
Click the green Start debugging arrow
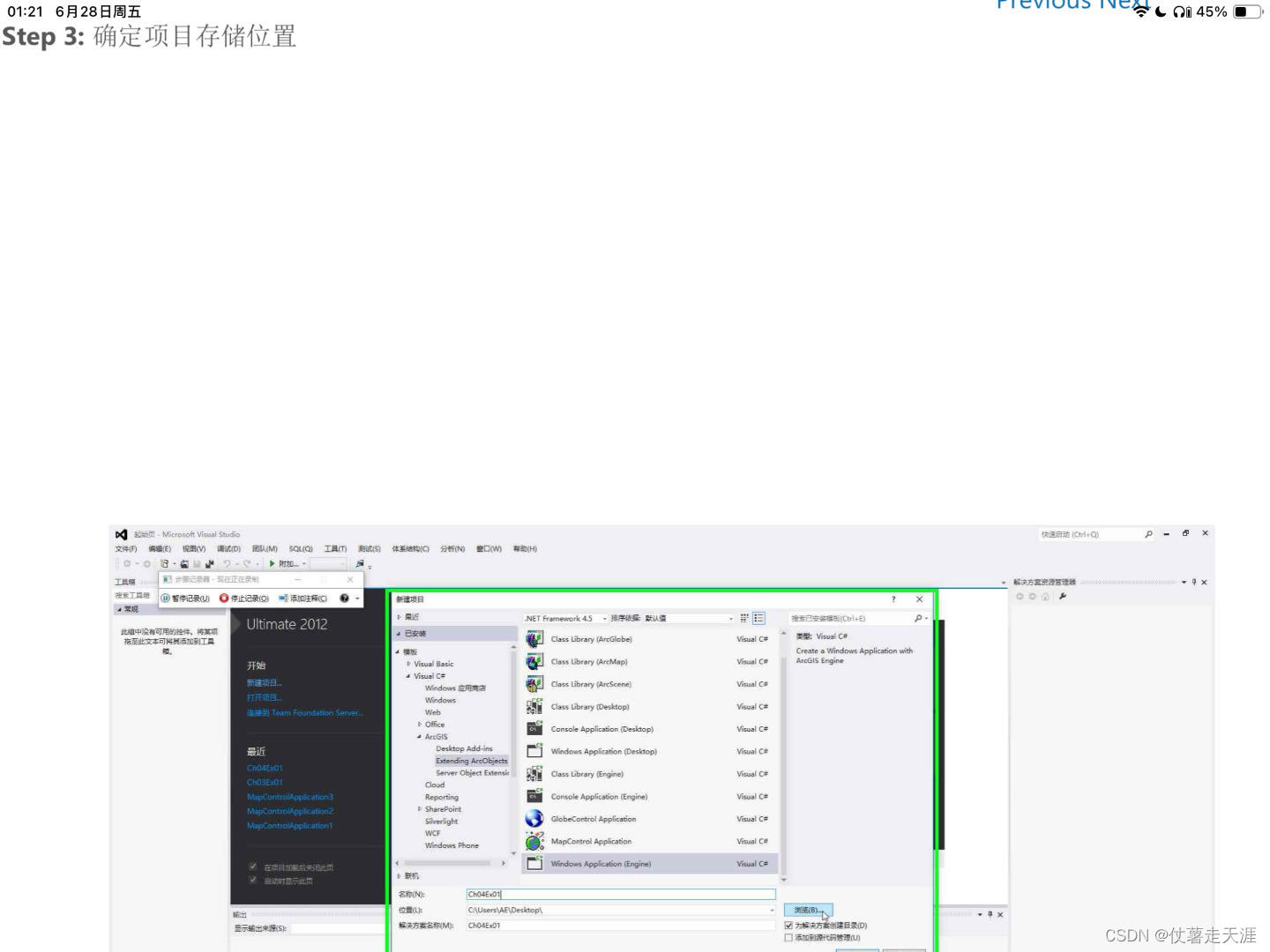(x=273, y=564)
